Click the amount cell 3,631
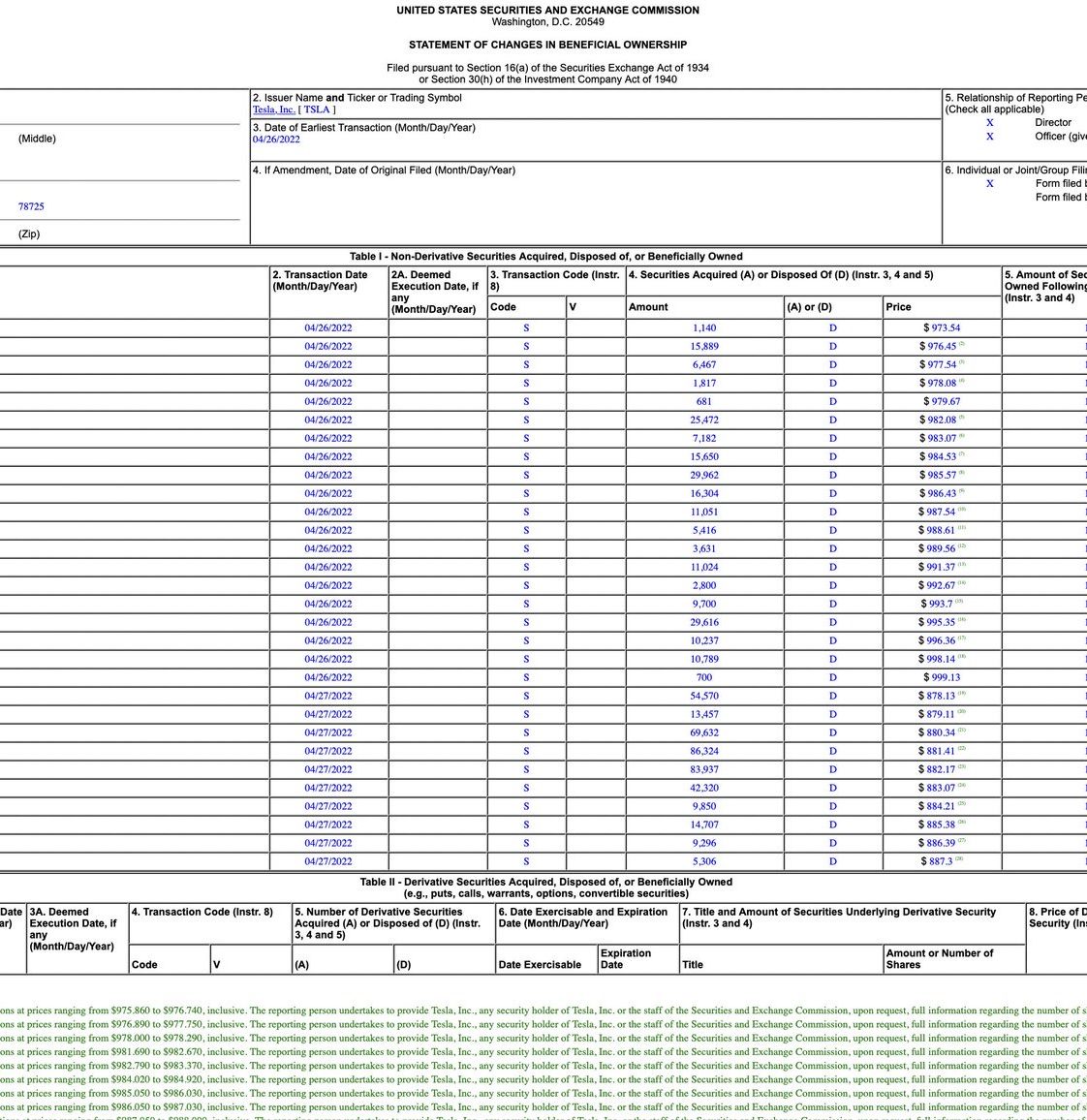 tap(704, 549)
